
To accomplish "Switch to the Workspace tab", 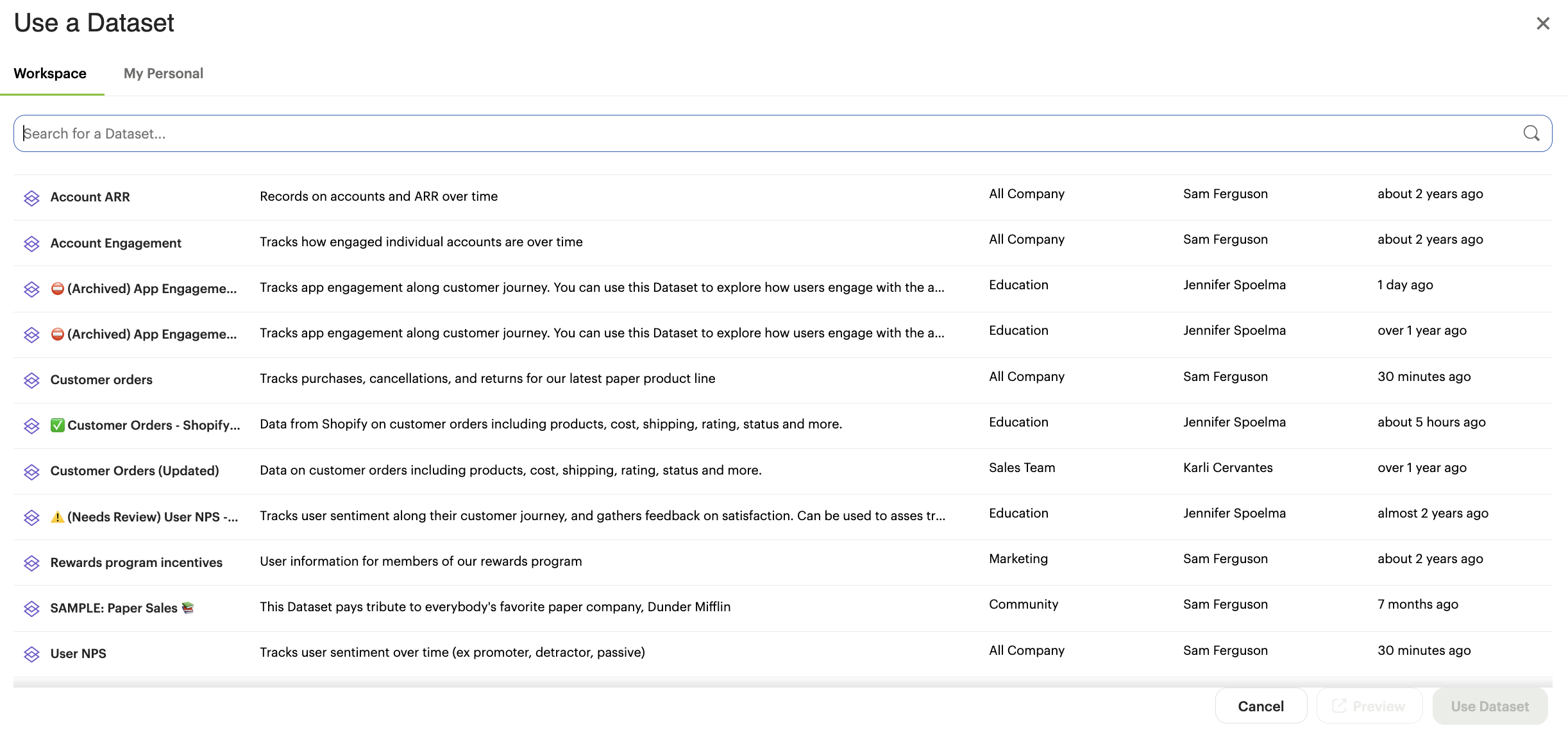I will 50,73.
